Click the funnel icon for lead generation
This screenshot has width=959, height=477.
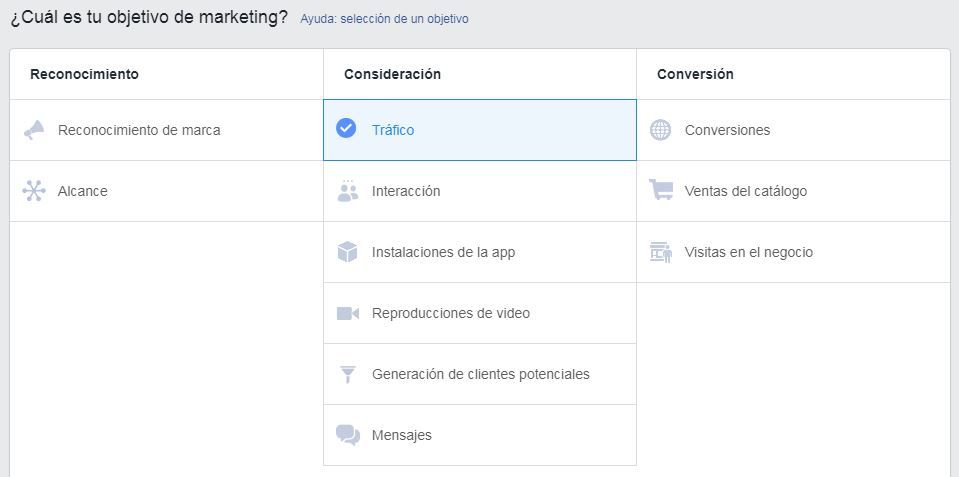pyautogui.click(x=347, y=374)
